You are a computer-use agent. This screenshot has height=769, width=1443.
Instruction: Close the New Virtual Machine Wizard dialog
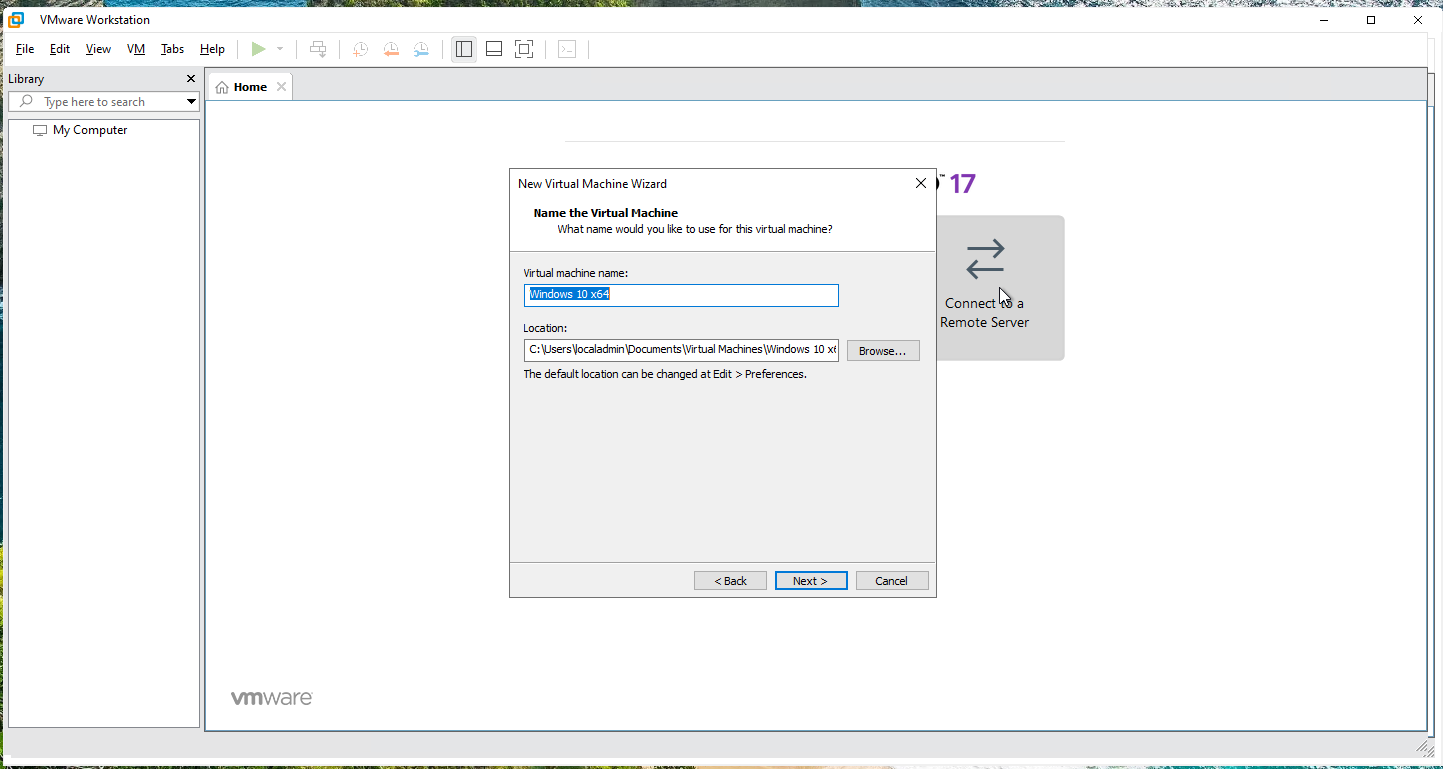[x=921, y=184]
